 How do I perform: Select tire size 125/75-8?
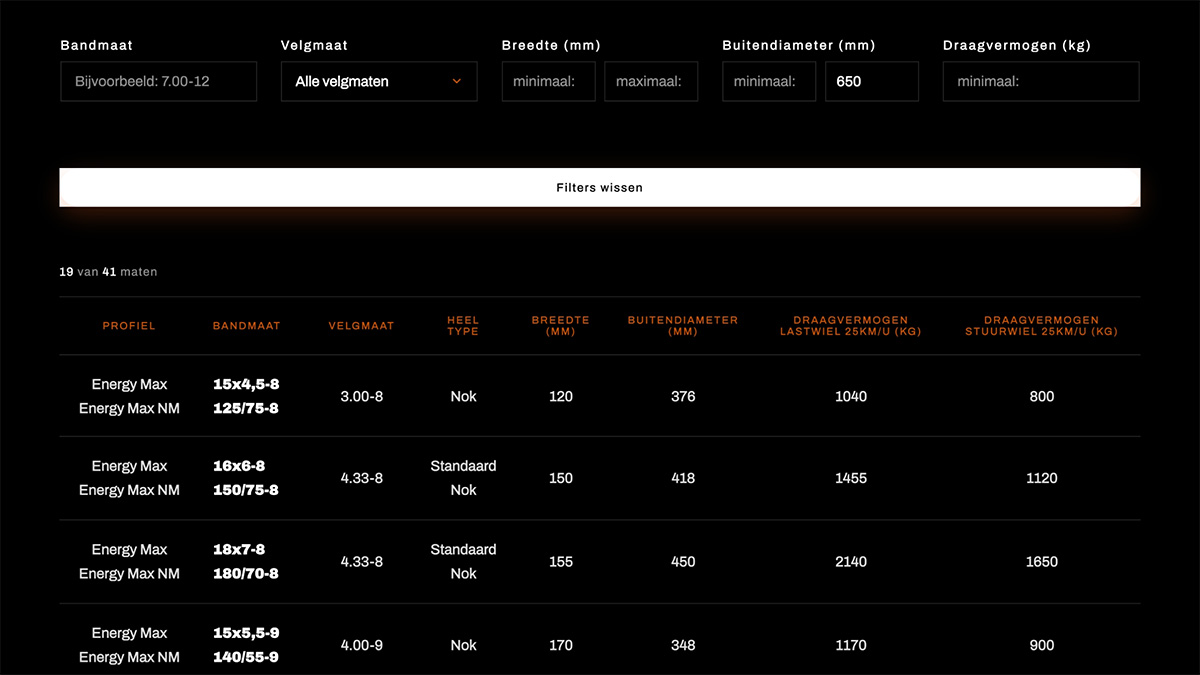point(246,408)
